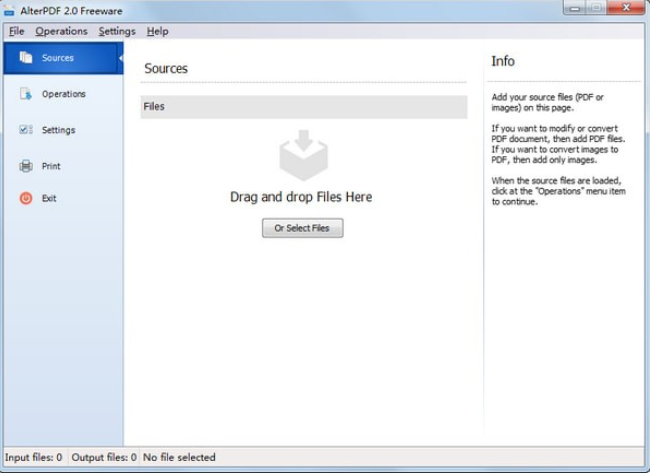The width and height of the screenshot is (650, 476).
Task: Select the Sources label in sidebar
Action: coord(58,58)
